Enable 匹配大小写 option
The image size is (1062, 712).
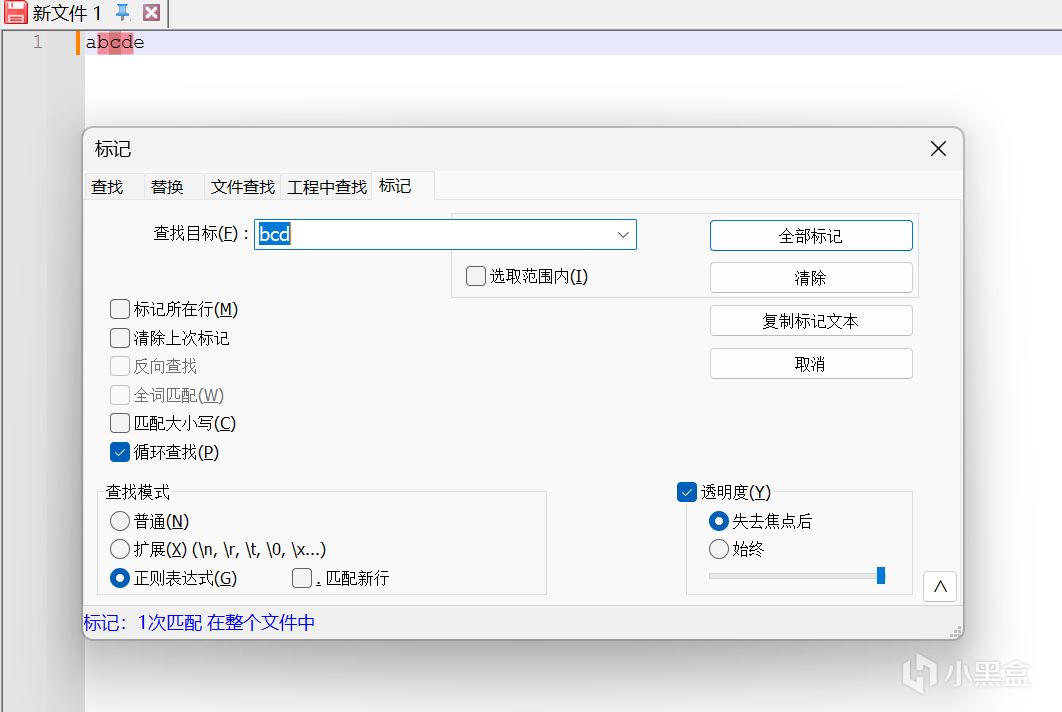[x=120, y=423]
